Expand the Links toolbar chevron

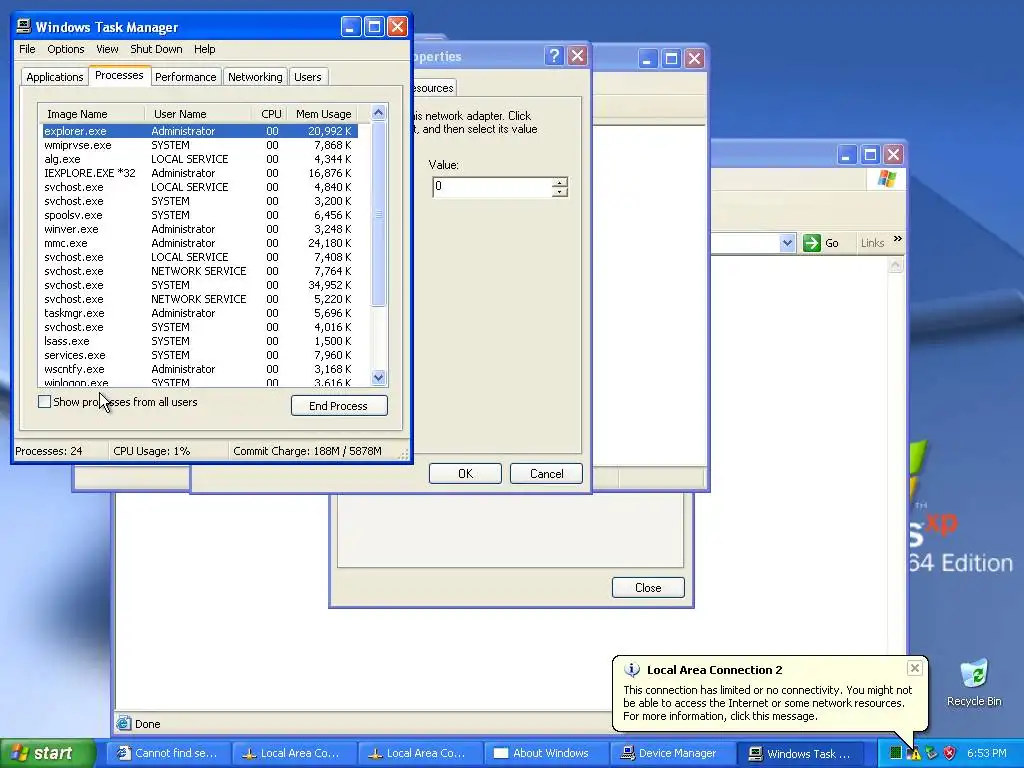898,239
